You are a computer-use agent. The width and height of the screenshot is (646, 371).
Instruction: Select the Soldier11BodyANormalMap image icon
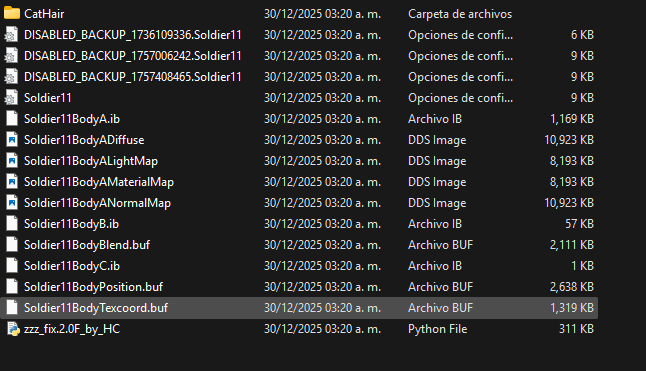12,203
